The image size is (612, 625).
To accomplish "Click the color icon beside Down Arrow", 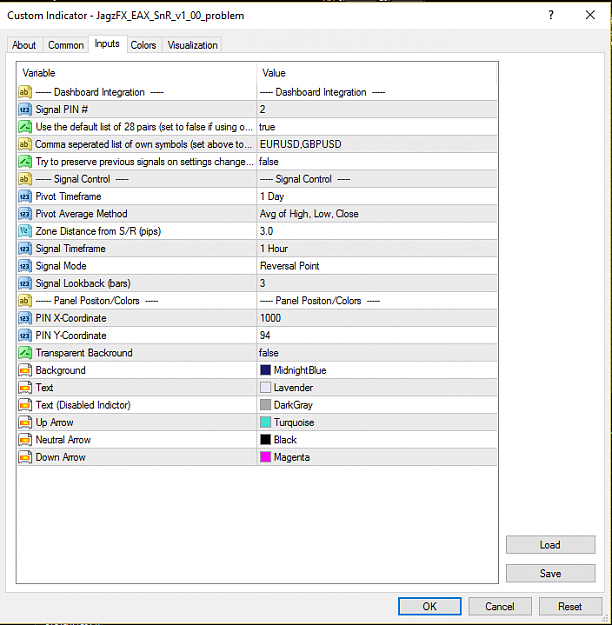I will (x=25, y=457).
